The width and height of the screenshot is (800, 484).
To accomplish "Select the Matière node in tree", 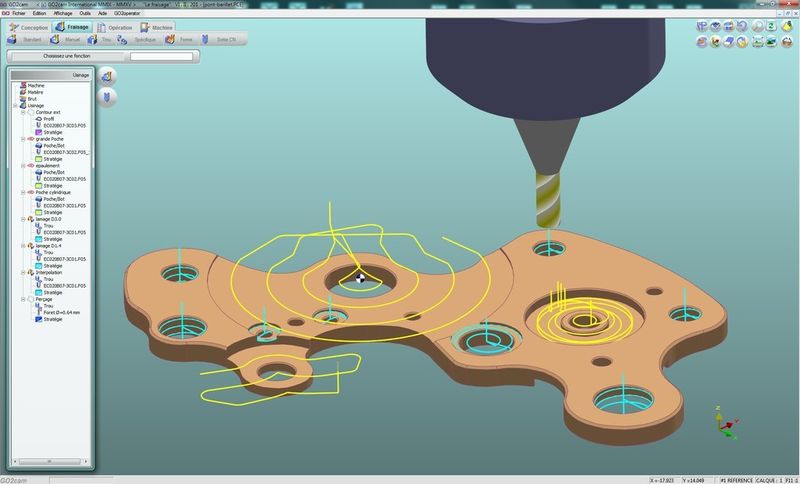I will [32, 92].
